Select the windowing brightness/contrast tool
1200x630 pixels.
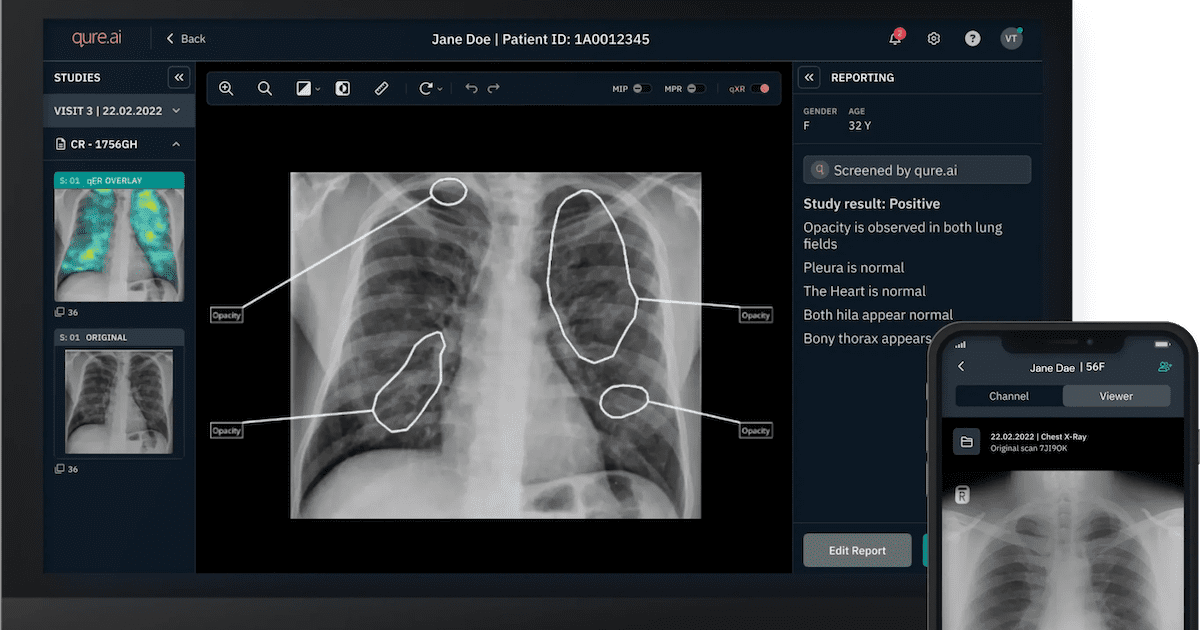click(303, 88)
